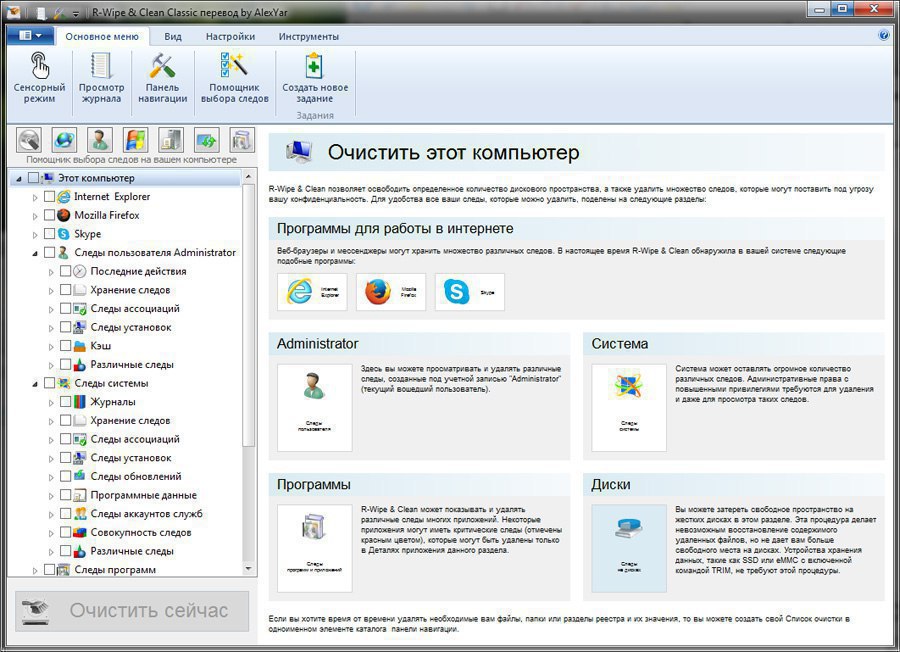Screen dimensions: 900x652
Task: Click the tree scrollbar up arrow
Action: (x=249, y=176)
